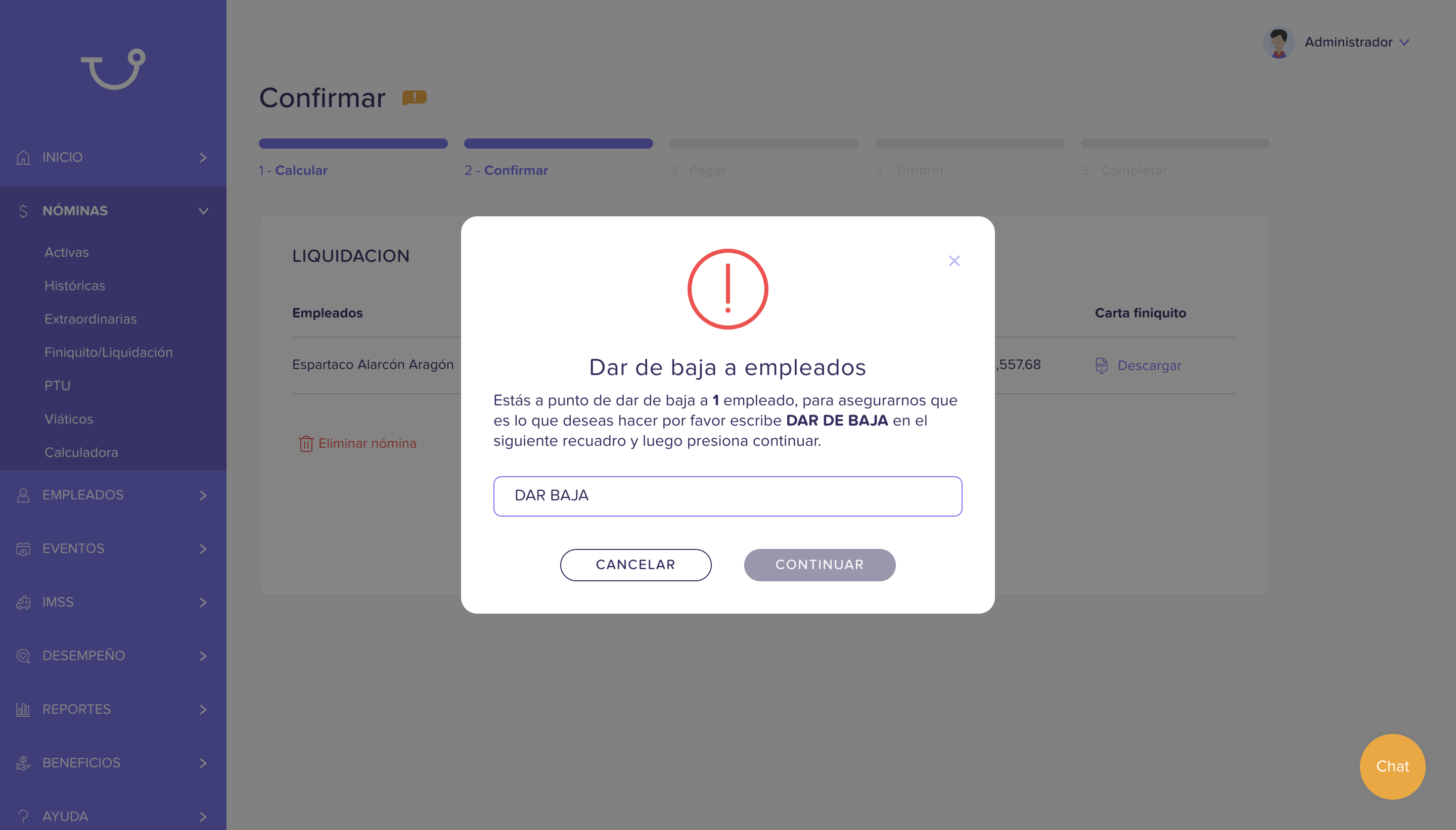Click the CANCELAR button

tap(635, 565)
